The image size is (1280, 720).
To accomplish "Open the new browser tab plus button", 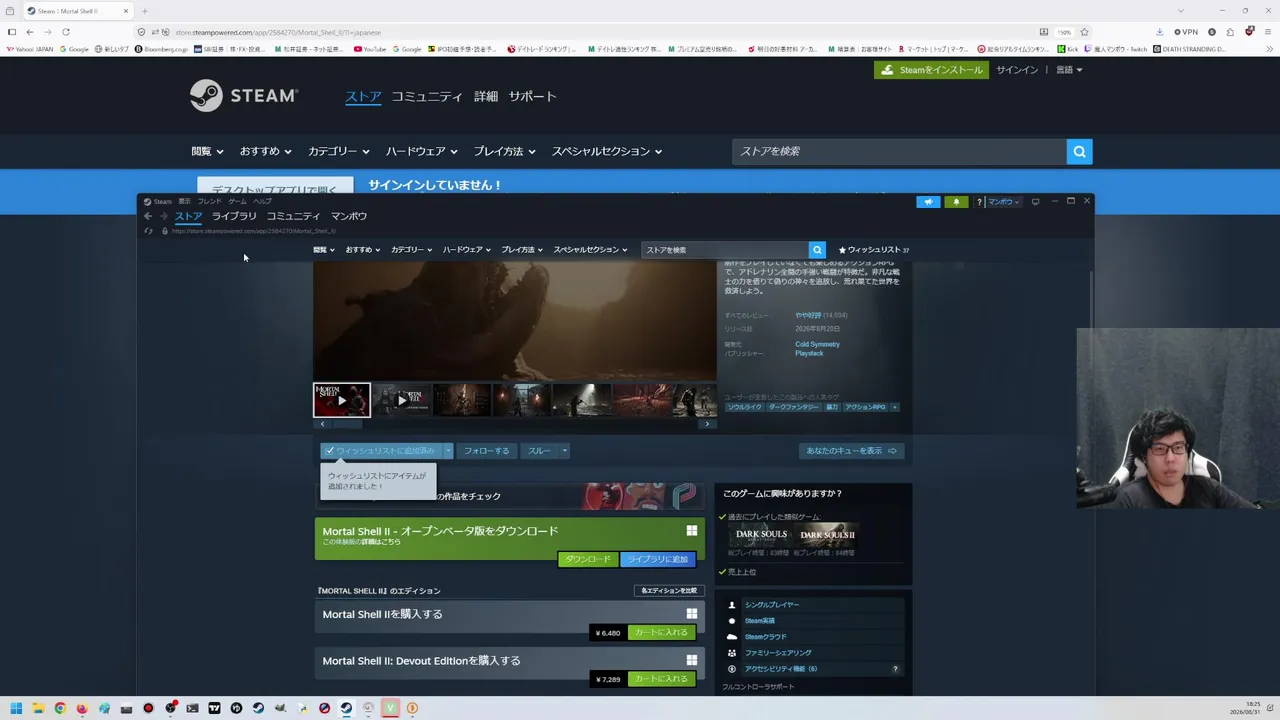I will tap(145, 11).
